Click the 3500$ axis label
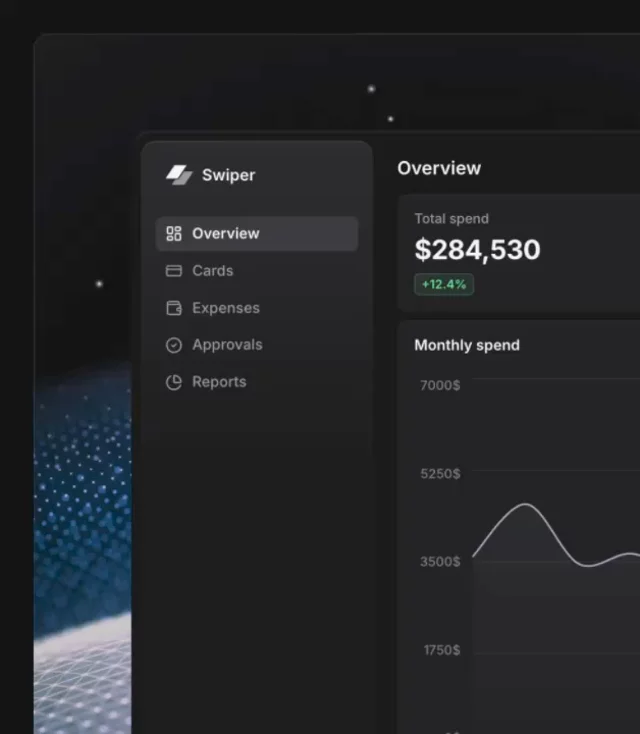 click(440, 562)
